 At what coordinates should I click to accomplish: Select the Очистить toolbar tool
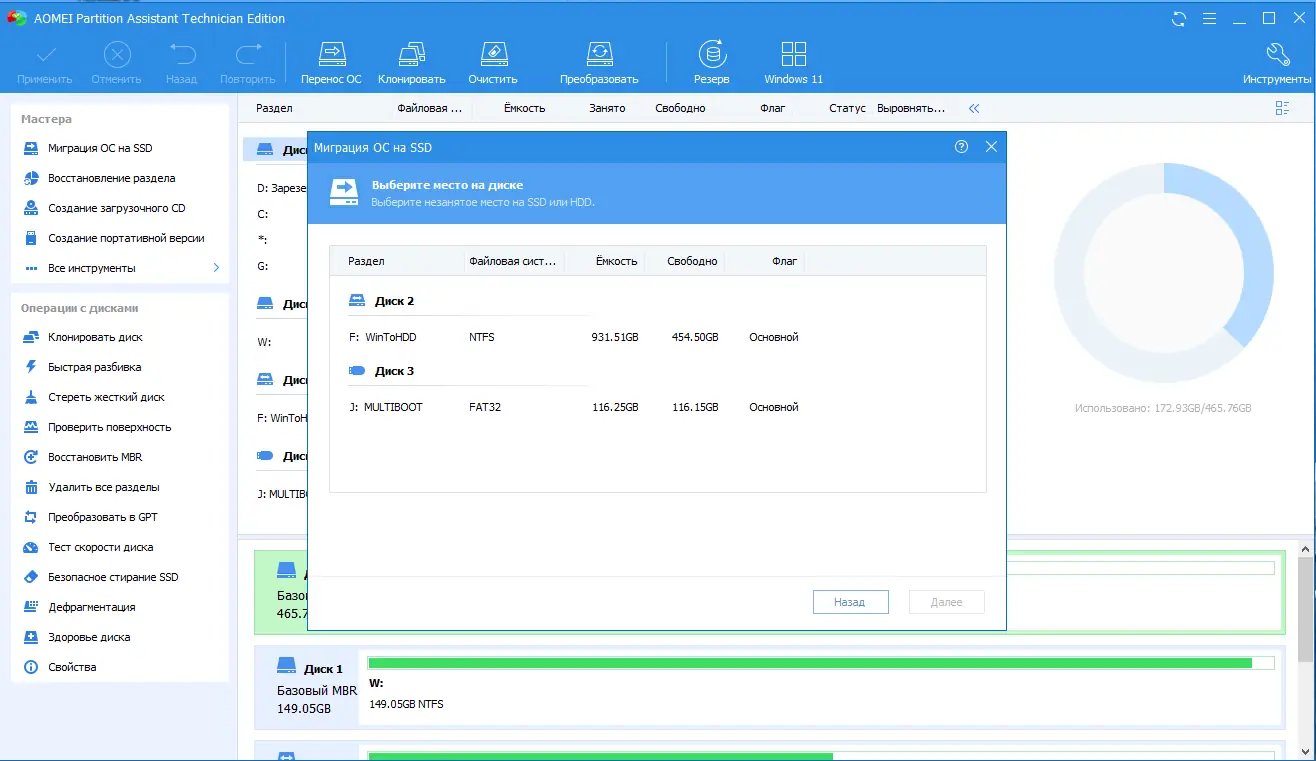click(x=493, y=63)
